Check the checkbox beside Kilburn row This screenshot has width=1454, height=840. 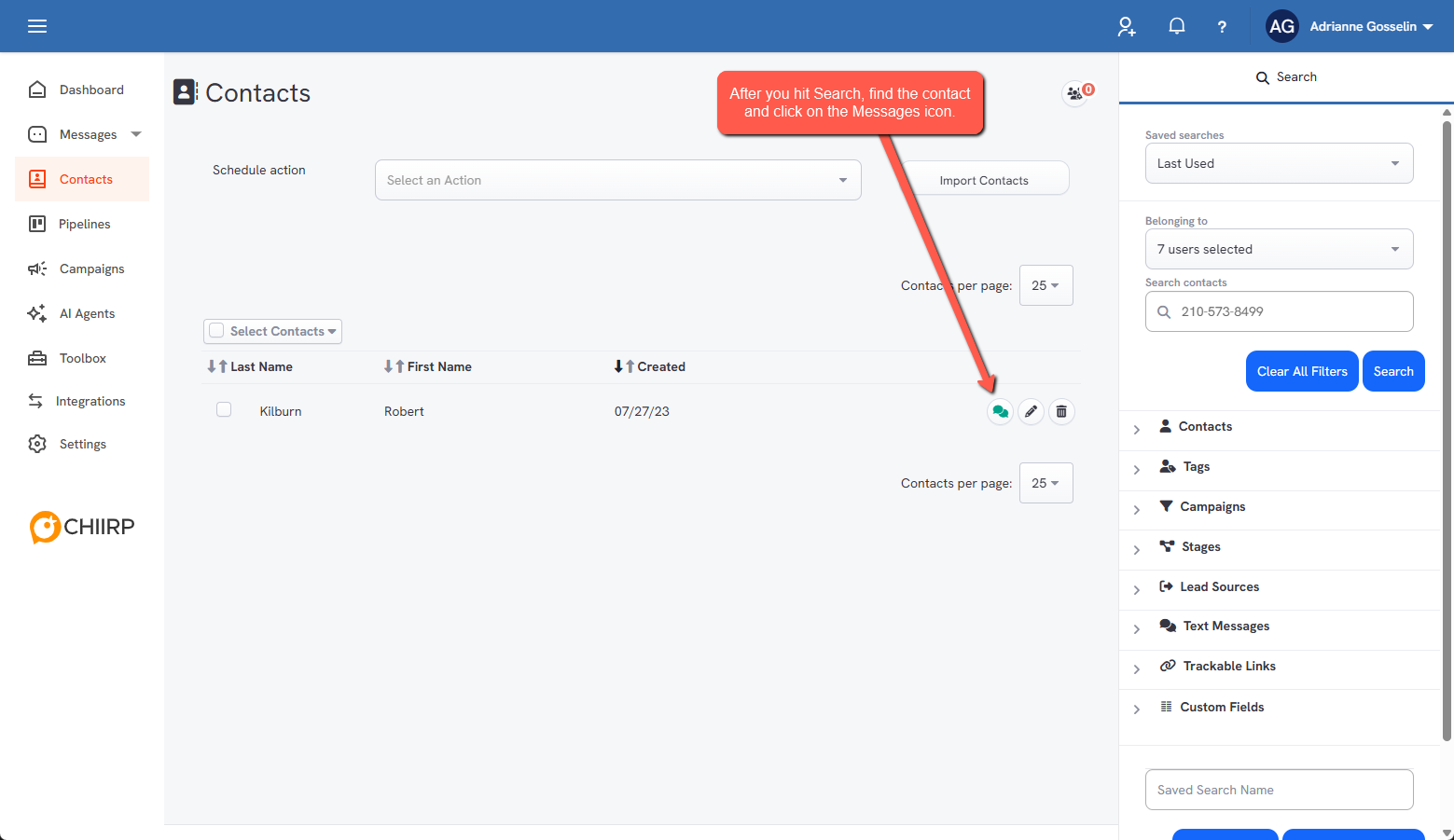224,409
